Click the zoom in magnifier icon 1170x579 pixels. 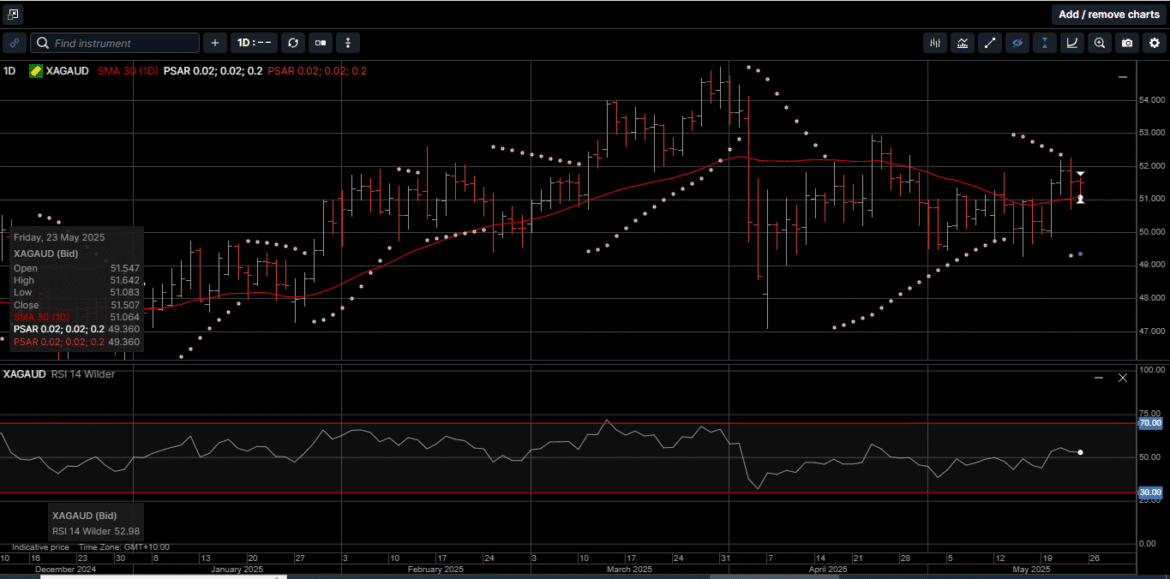[x=1100, y=43]
